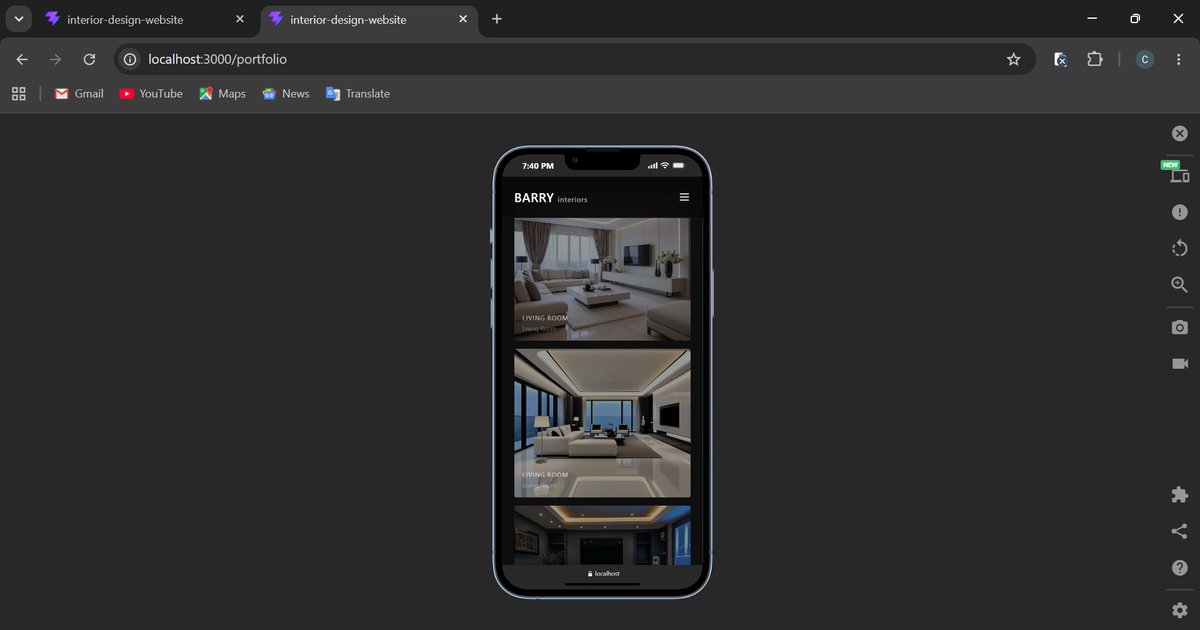
Task: Open Chrome three-dot menu
Action: [1179, 59]
